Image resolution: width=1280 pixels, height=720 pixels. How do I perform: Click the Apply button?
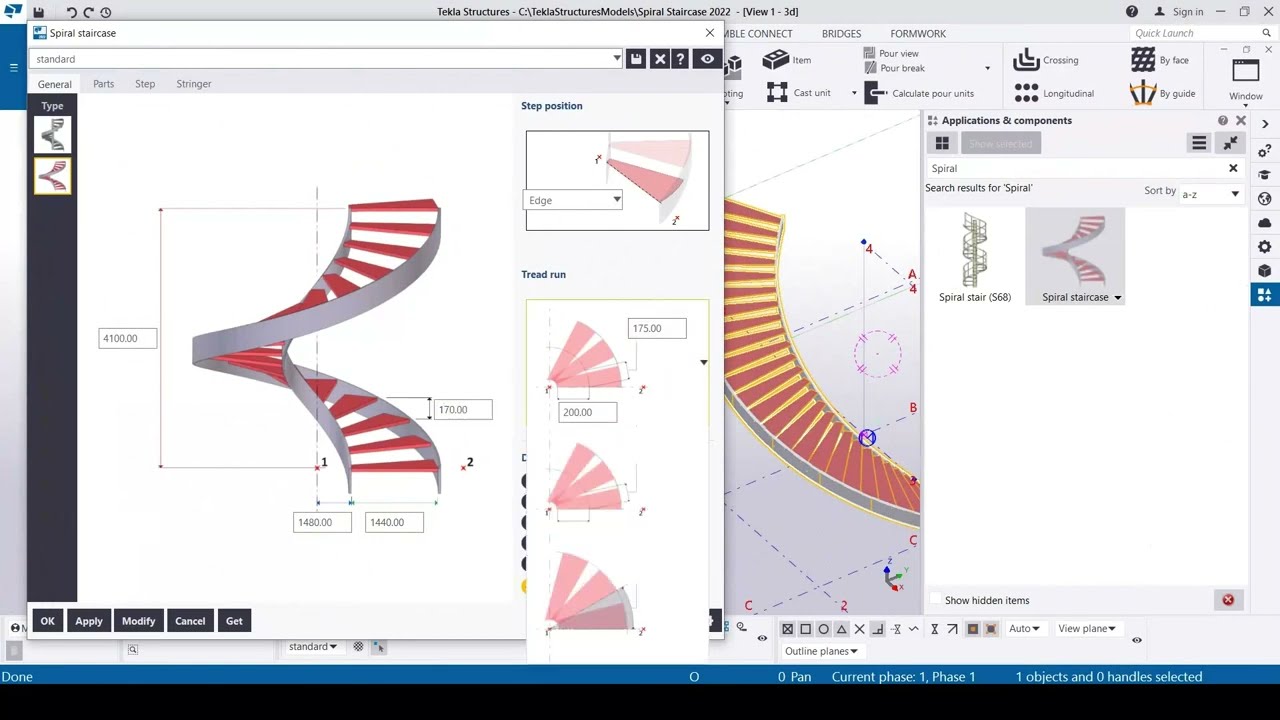[x=89, y=621]
